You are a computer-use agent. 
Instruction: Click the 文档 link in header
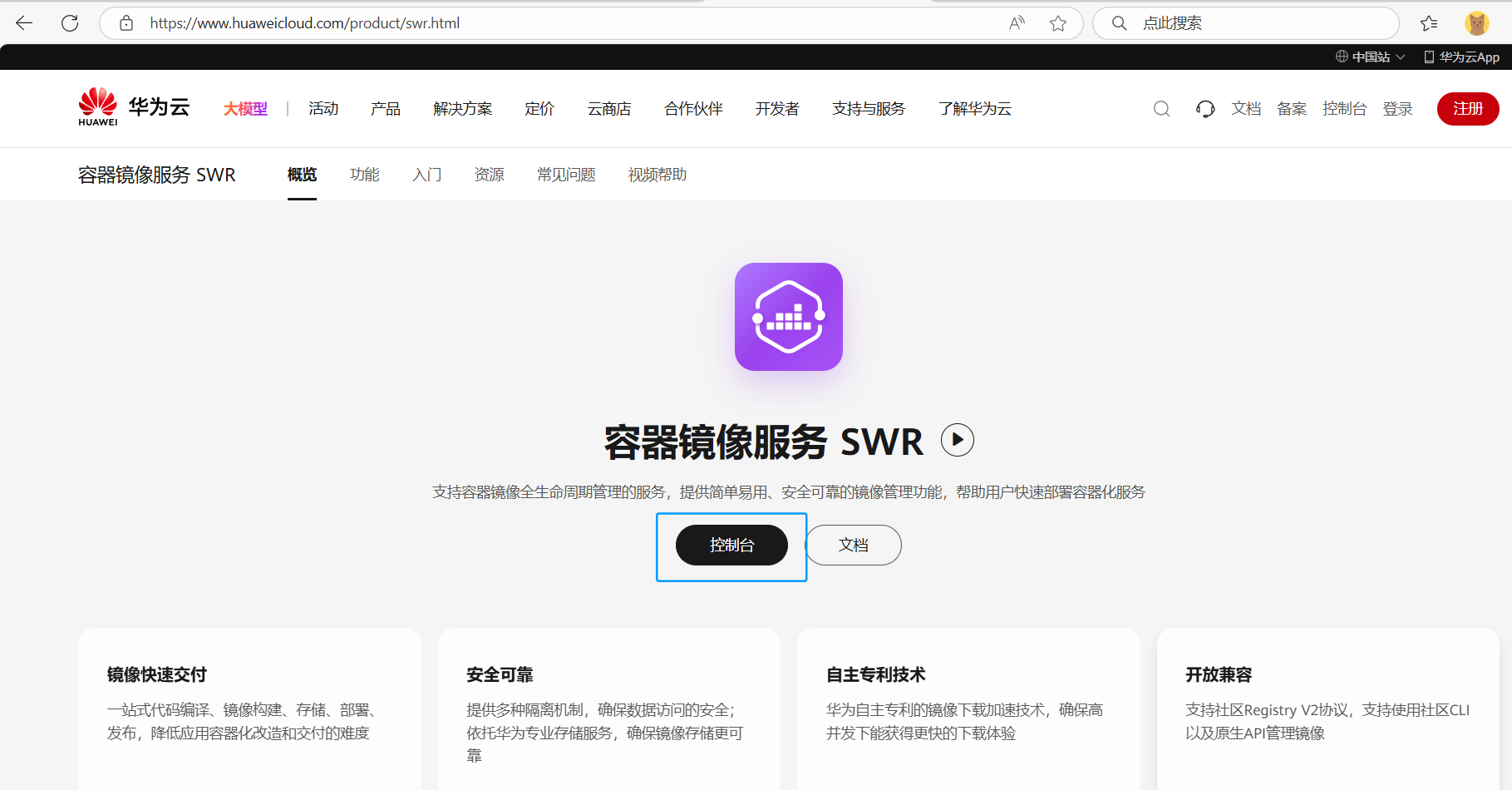click(1246, 109)
